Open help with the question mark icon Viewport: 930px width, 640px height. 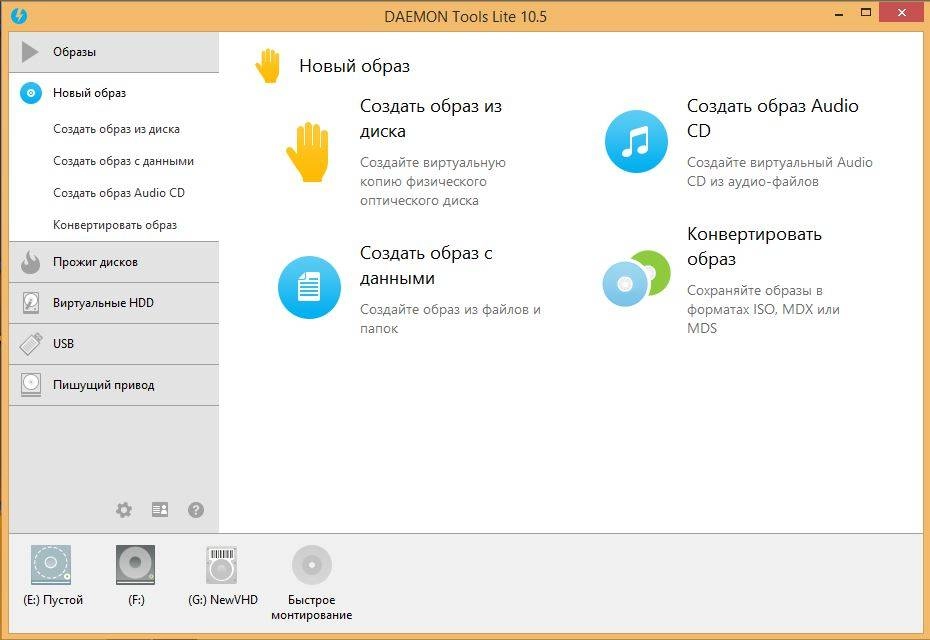click(x=196, y=510)
